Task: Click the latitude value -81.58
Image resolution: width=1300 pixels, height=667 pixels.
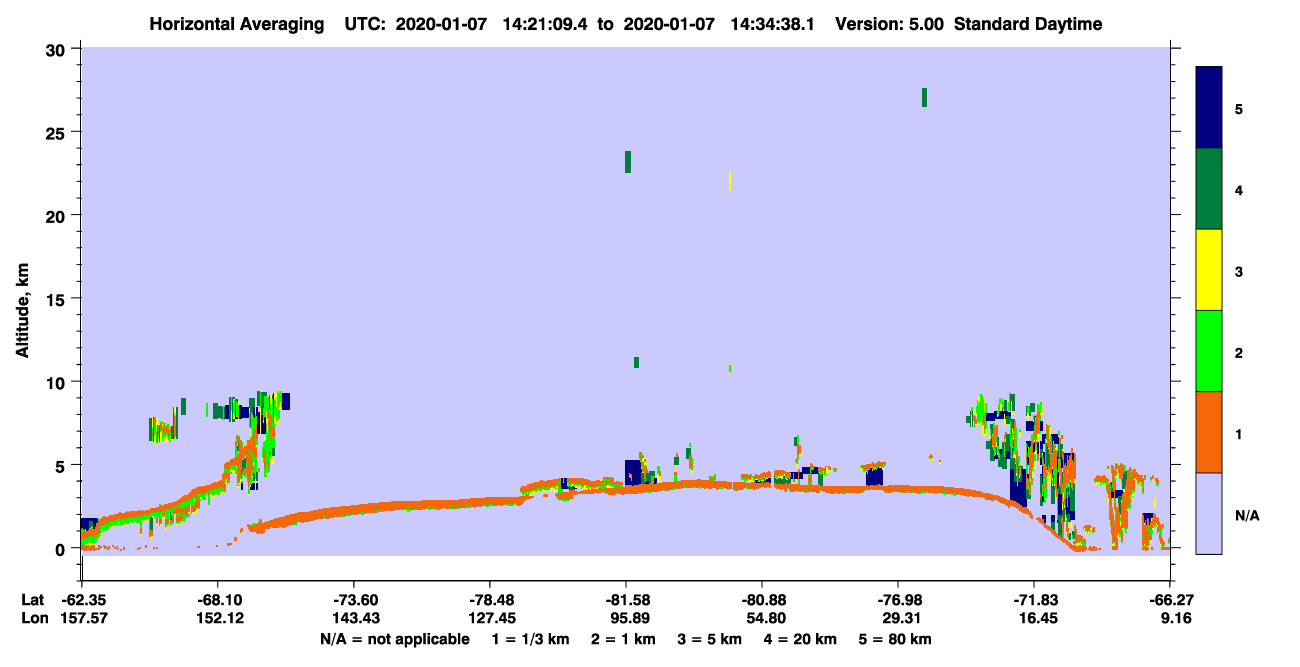Action: click(x=626, y=600)
